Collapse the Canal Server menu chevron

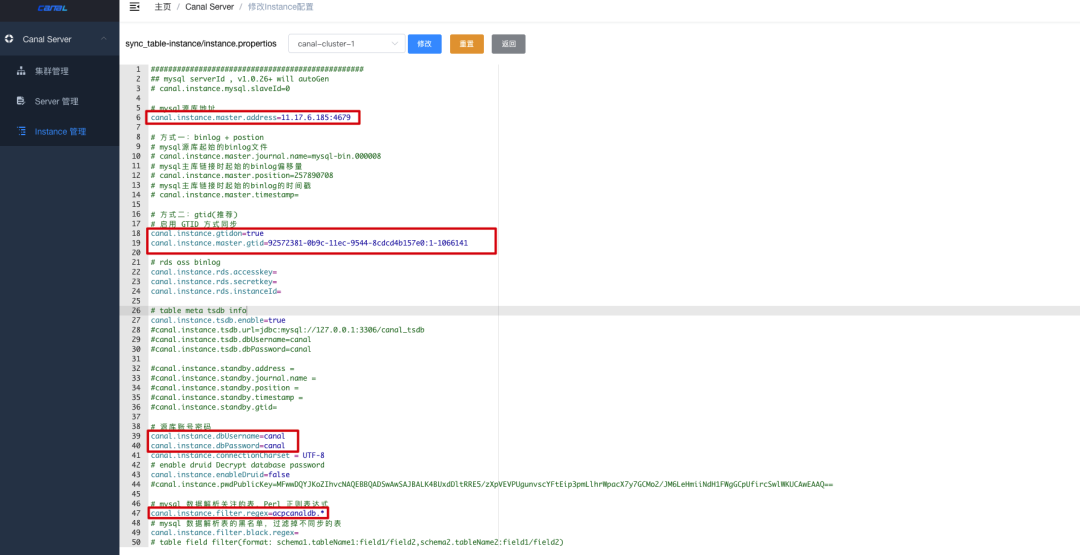click(104, 39)
